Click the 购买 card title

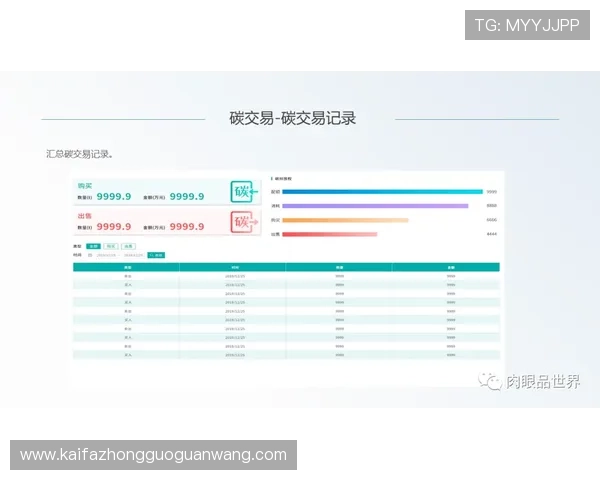(x=85, y=186)
